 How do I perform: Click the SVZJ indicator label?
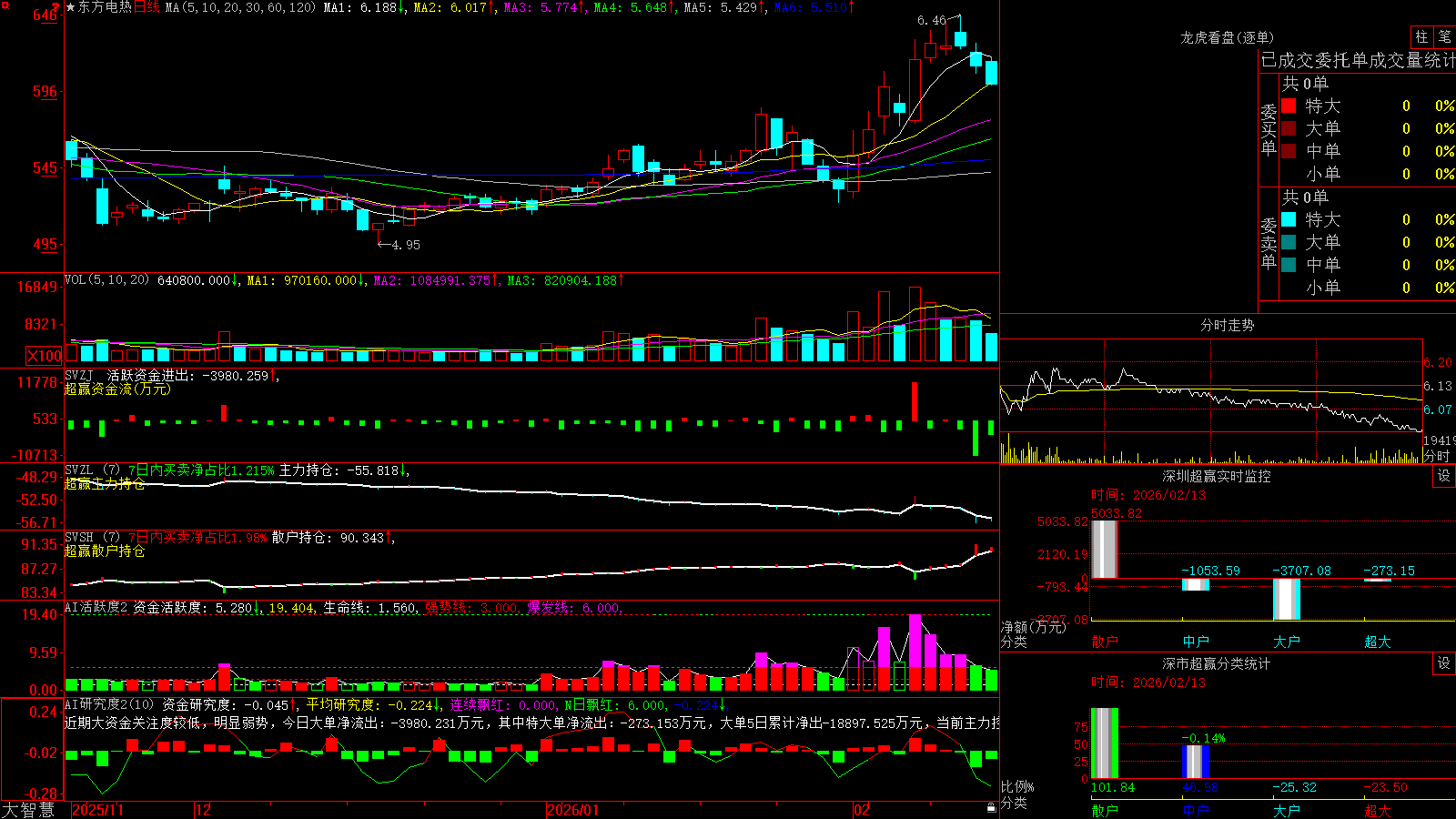[x=79, y=375]
